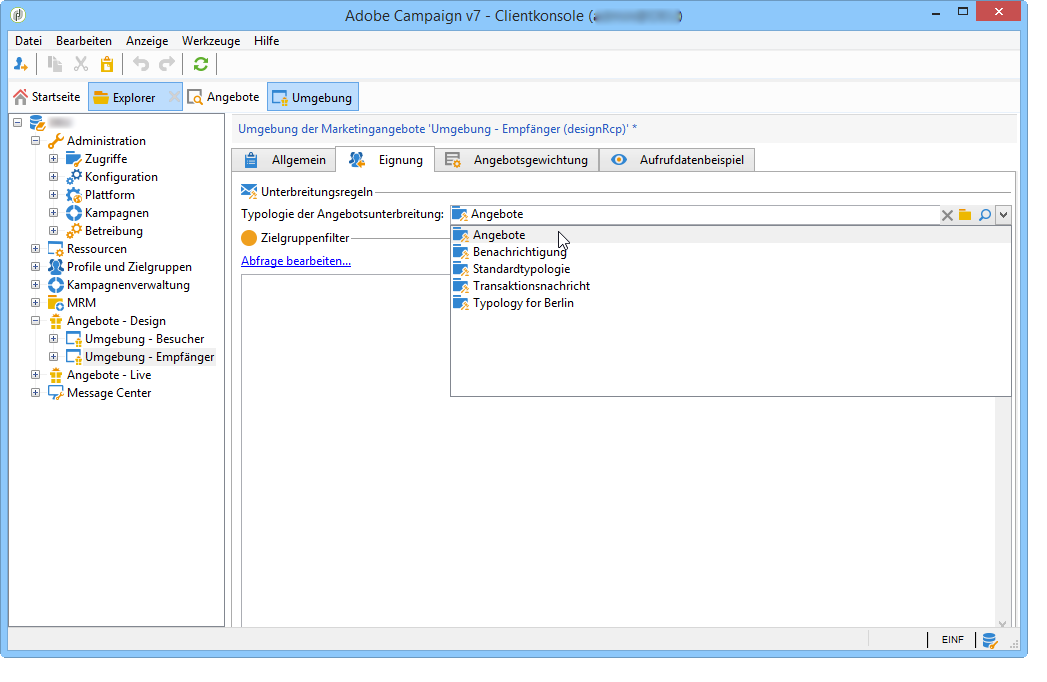Click the Plattform gear icon
The height and width of the screenshot is (682, 1047).
(x=73, y=195)
